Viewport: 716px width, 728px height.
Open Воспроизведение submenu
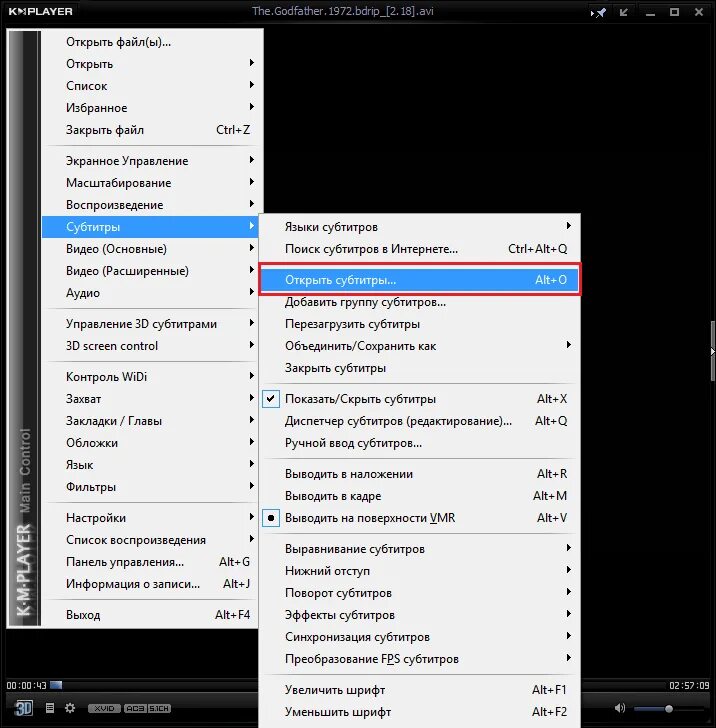click(150, 205)
